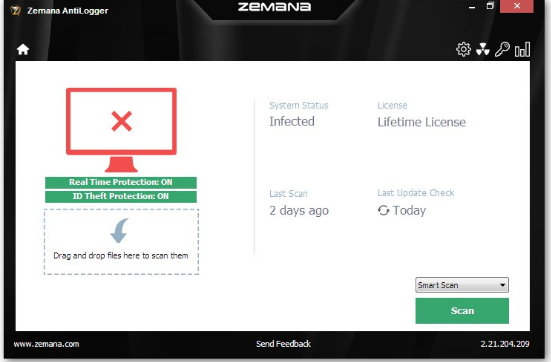Click the Infected system status text
The width and height of the screenshot is (551, 362).
tap(292, 122)
